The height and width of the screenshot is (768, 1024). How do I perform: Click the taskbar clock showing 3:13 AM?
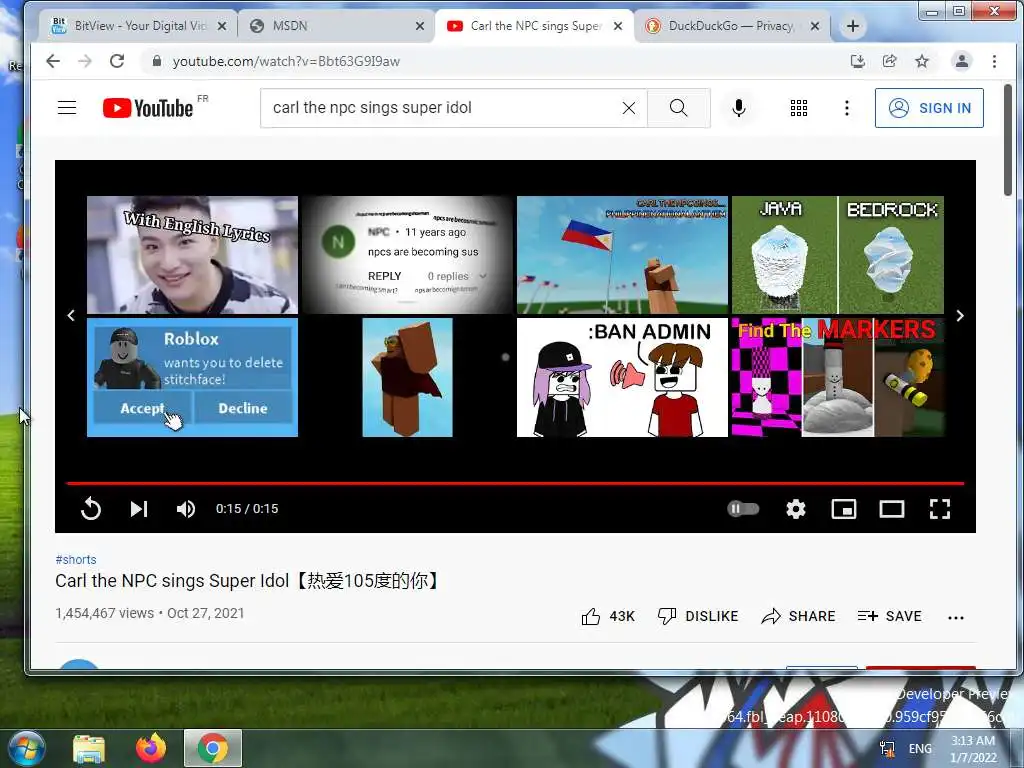(973, 749)
